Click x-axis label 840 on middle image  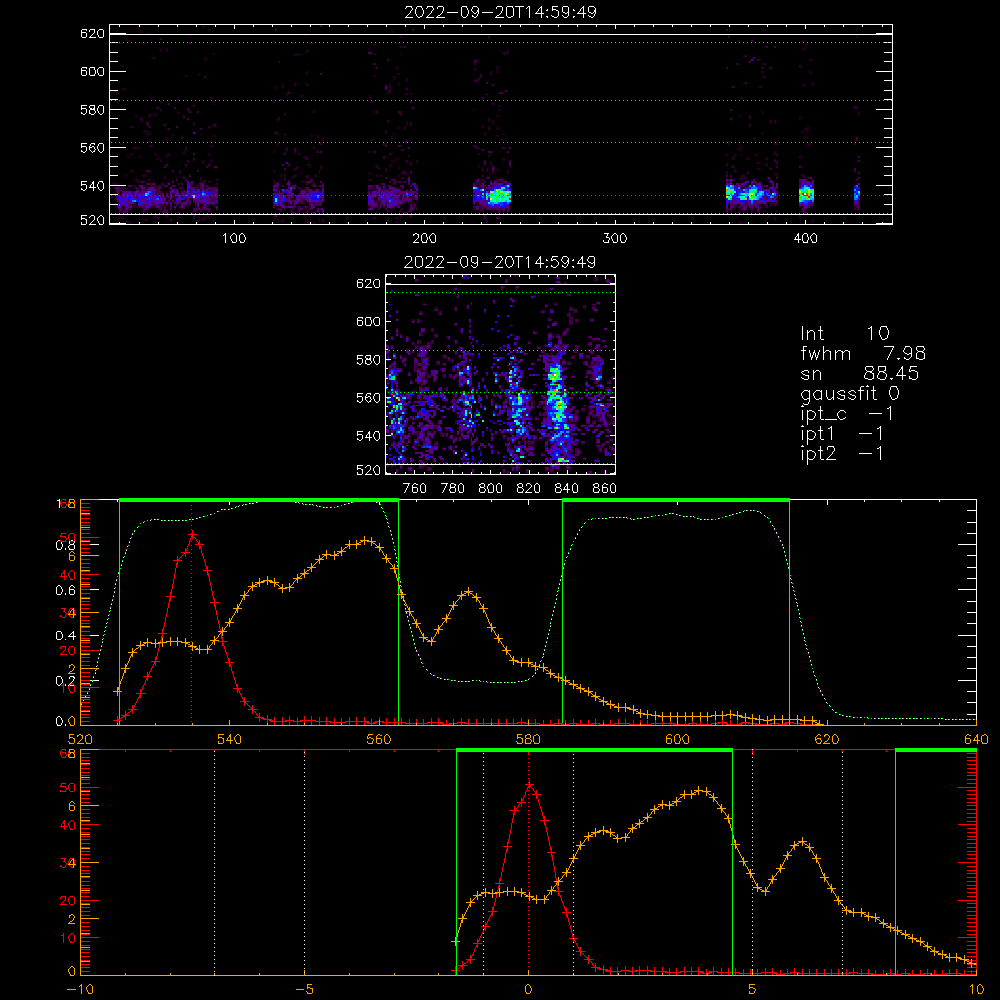click(x=566, y=489)
